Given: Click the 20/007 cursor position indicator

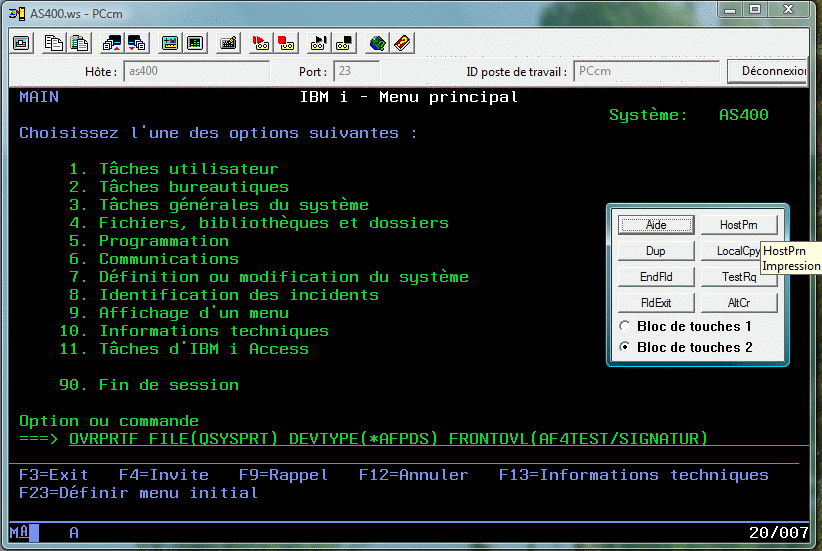Looking at the screenshot, I should tap(778, 533).
